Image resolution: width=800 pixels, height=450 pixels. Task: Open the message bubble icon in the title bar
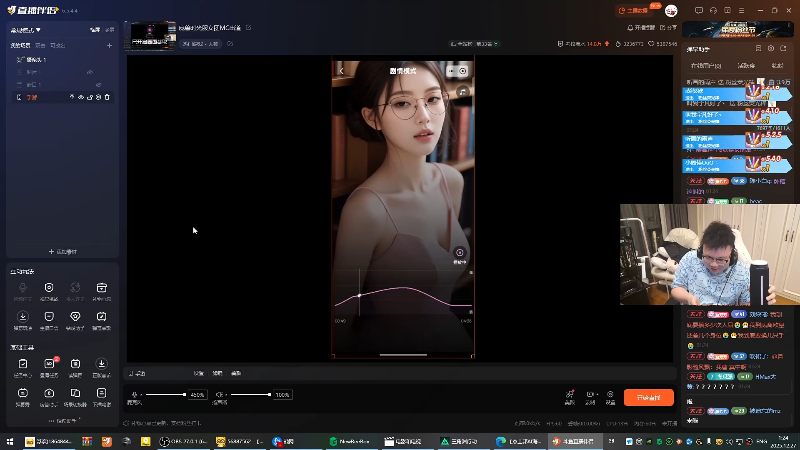pos(699,10)
